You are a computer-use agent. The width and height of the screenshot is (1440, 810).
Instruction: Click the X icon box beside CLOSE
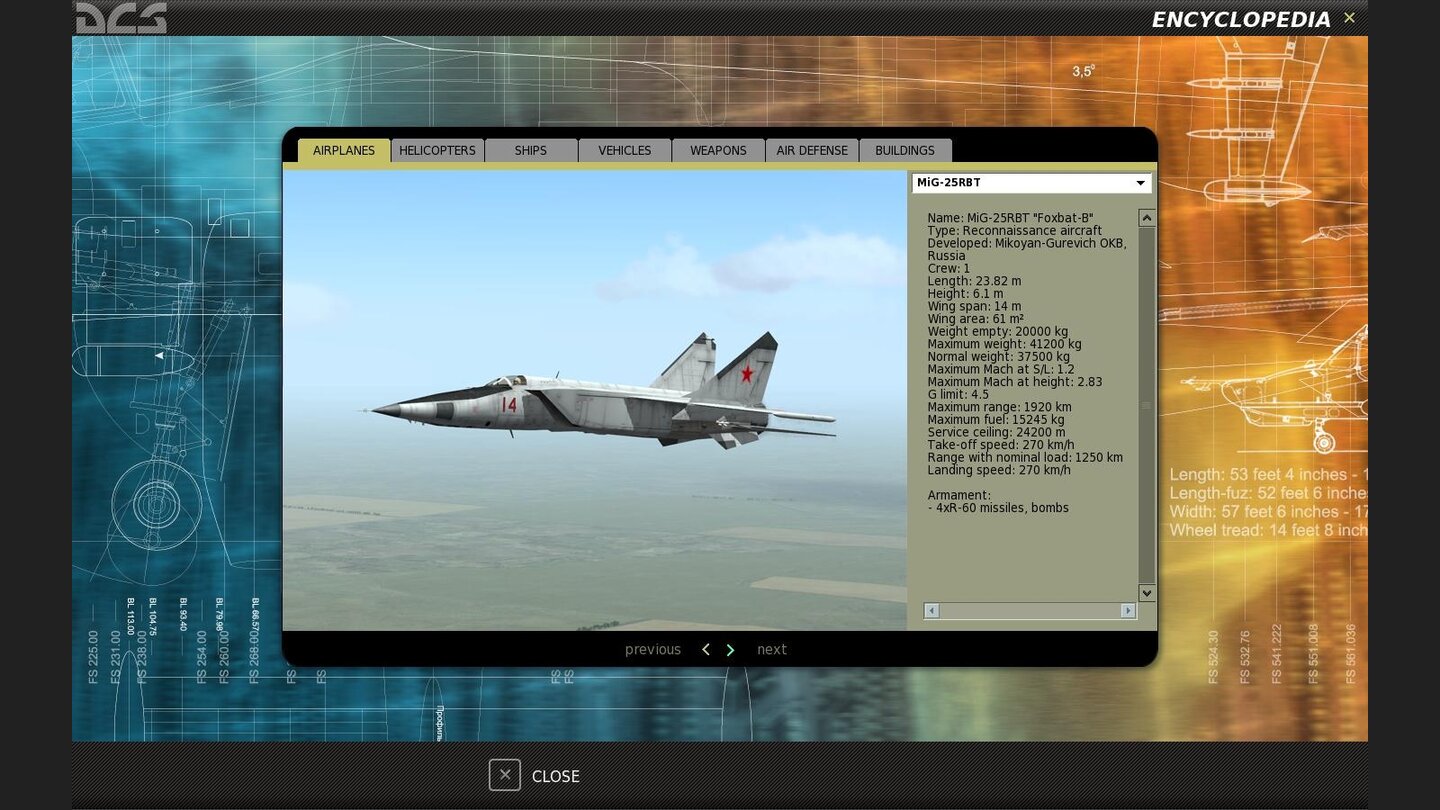pos(505,775)
